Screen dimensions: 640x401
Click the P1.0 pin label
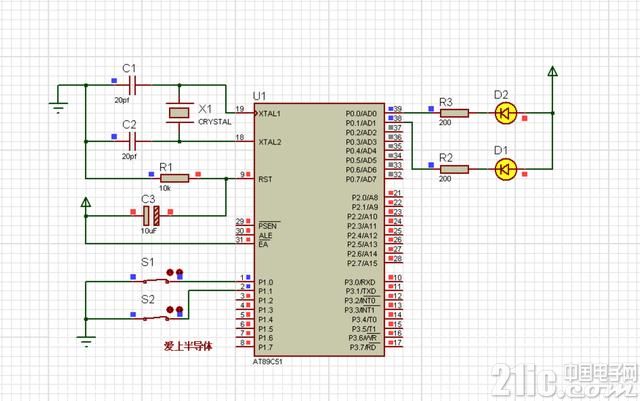point(265,282)
